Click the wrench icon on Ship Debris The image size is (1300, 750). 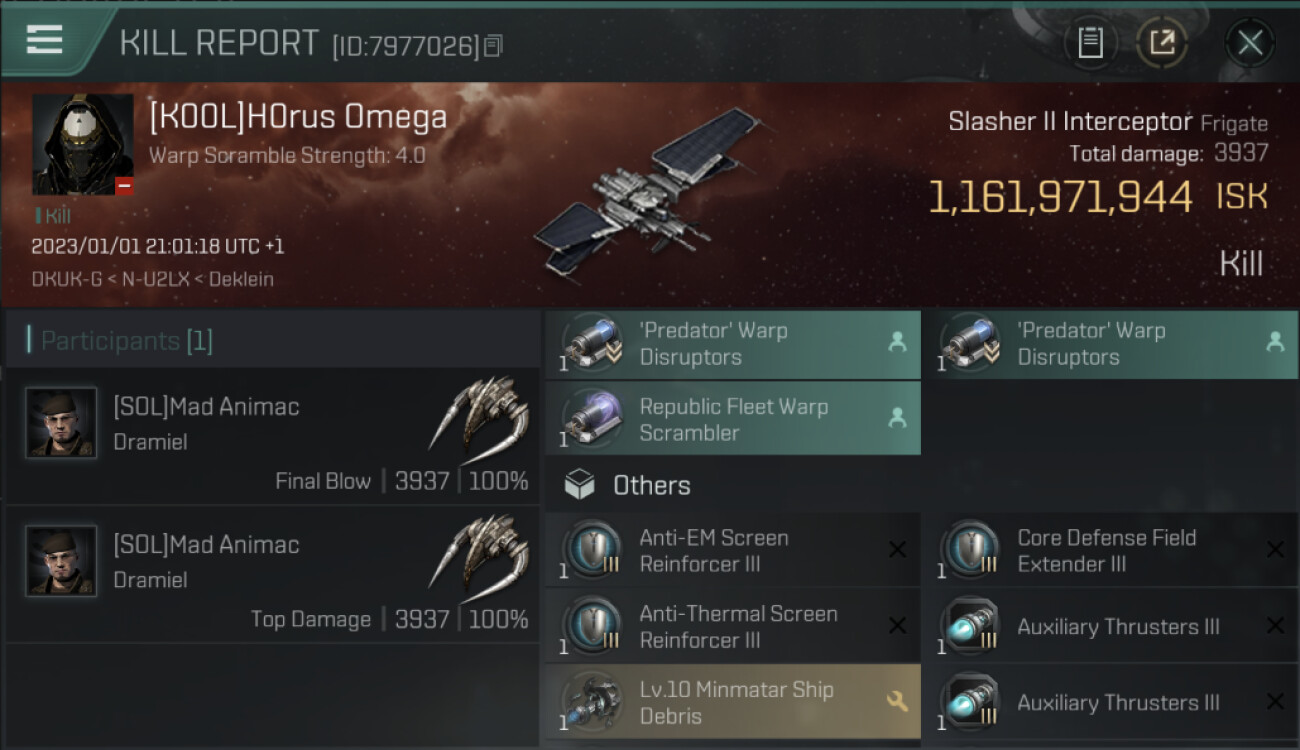click(897, 701)
